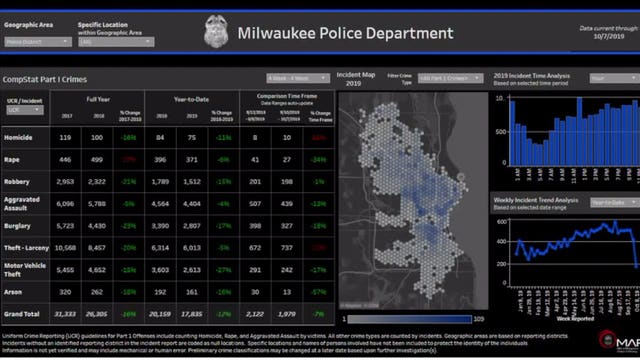Click the Grand Total comparison value 2,122
The image size is (640, 360).
point(255,314)
